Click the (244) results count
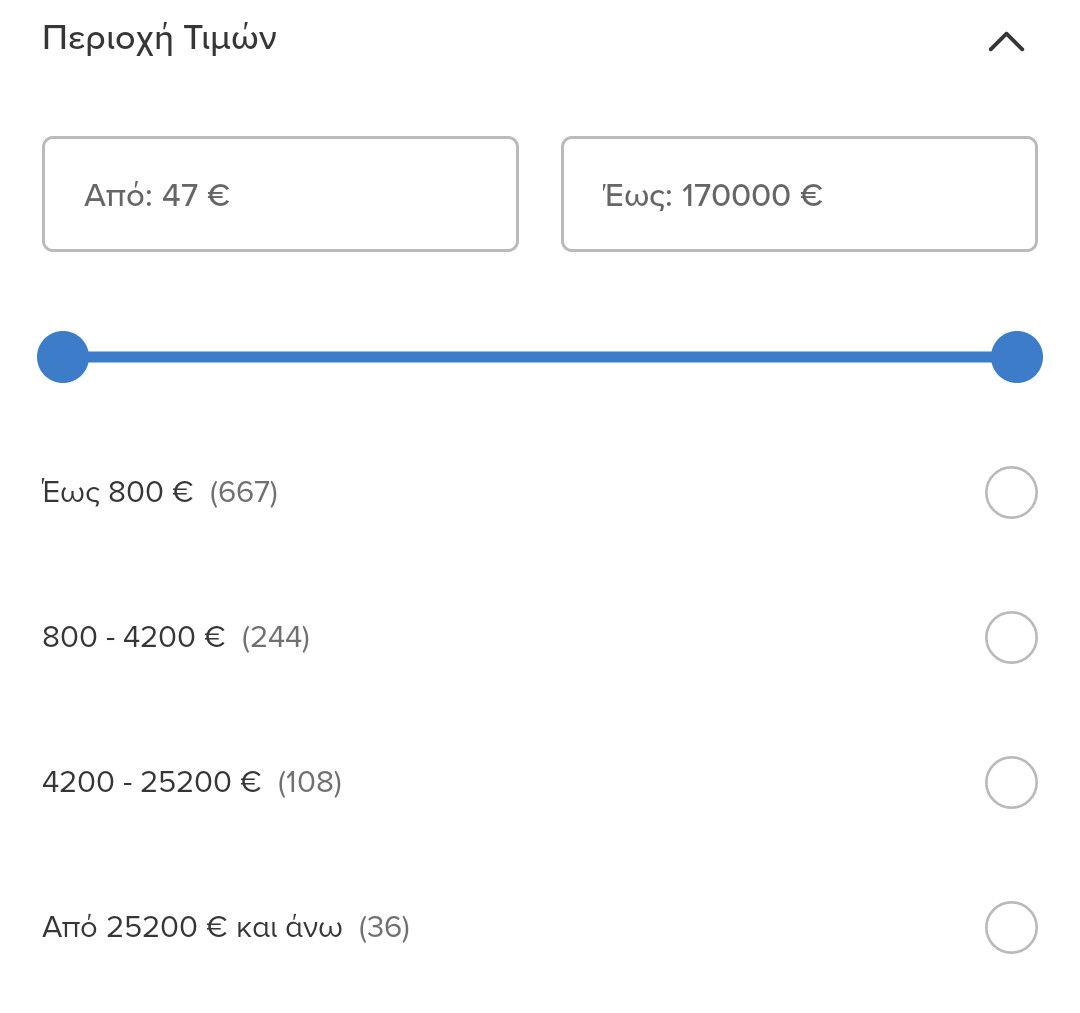Viewport: 1080px width, 1013px height. coord(276,638)
